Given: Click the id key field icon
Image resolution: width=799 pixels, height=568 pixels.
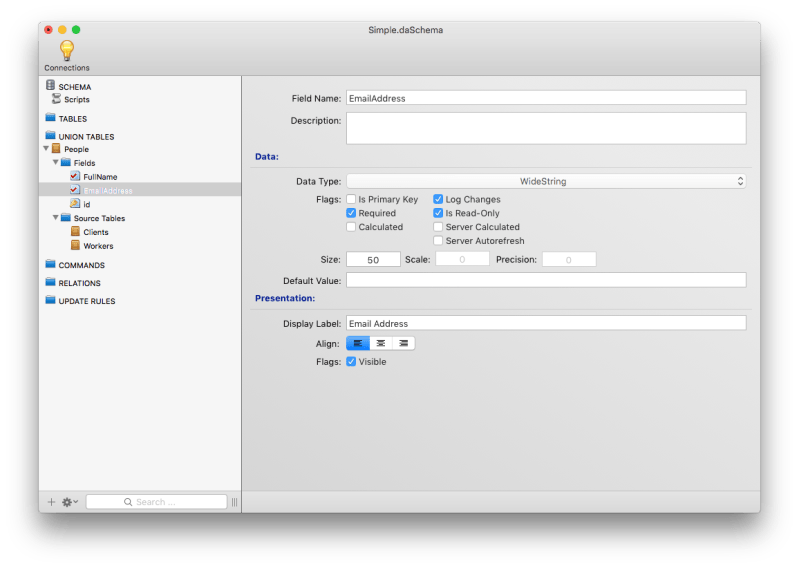Looking at the screenshot, I should point(75,204).
